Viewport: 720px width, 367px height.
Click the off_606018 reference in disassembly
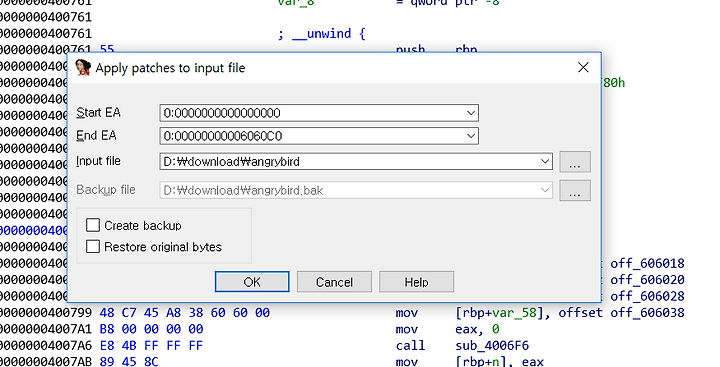pos(647,264)
